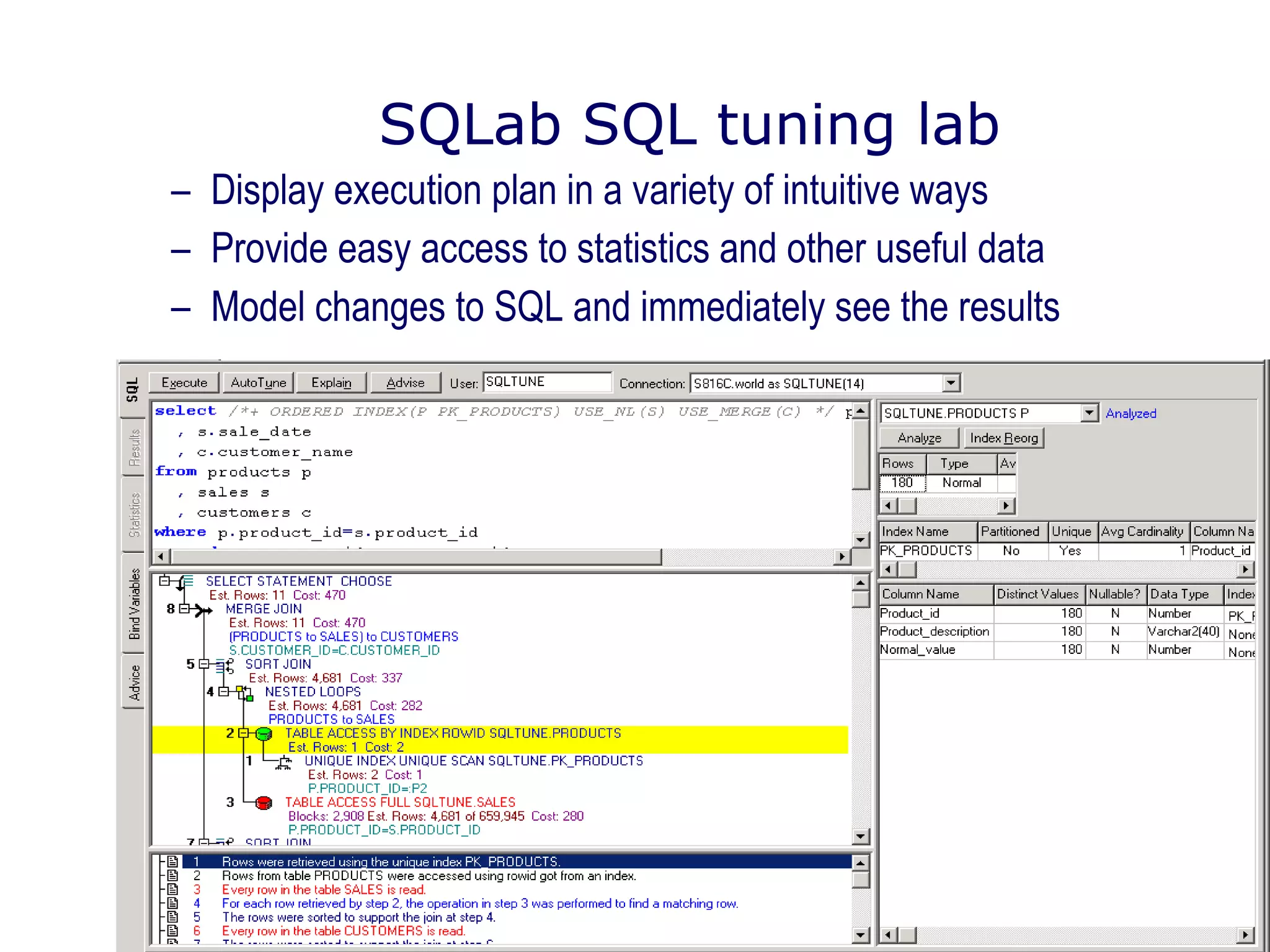This screenshot has width=1270, height=952.
Task: Select UNIQUE INDEX UNIQUE SCAN PK_PRODUCTS row
Action: pyautogui.click(x=474, y=760)
